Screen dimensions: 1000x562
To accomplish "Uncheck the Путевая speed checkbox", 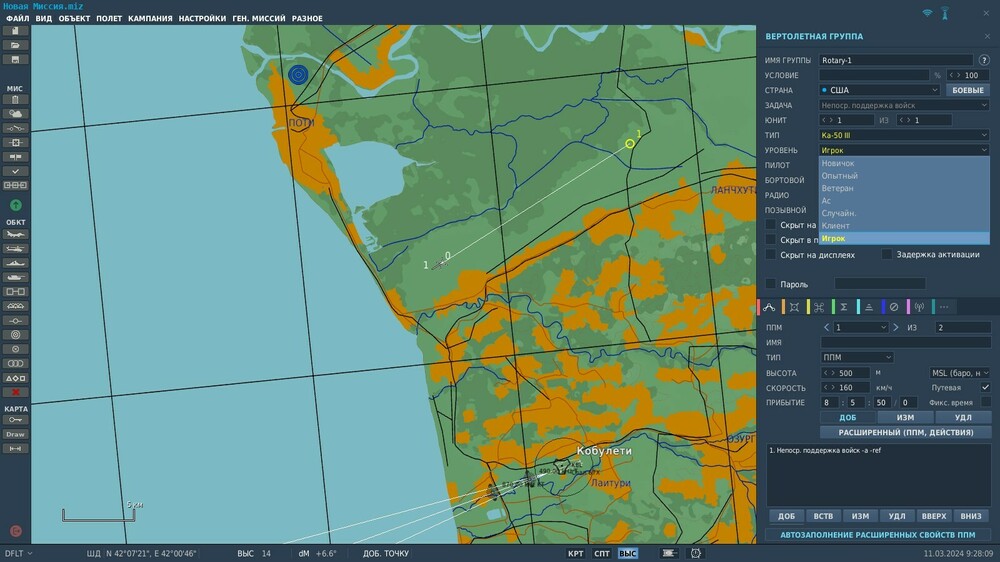I will coord(985,387).
